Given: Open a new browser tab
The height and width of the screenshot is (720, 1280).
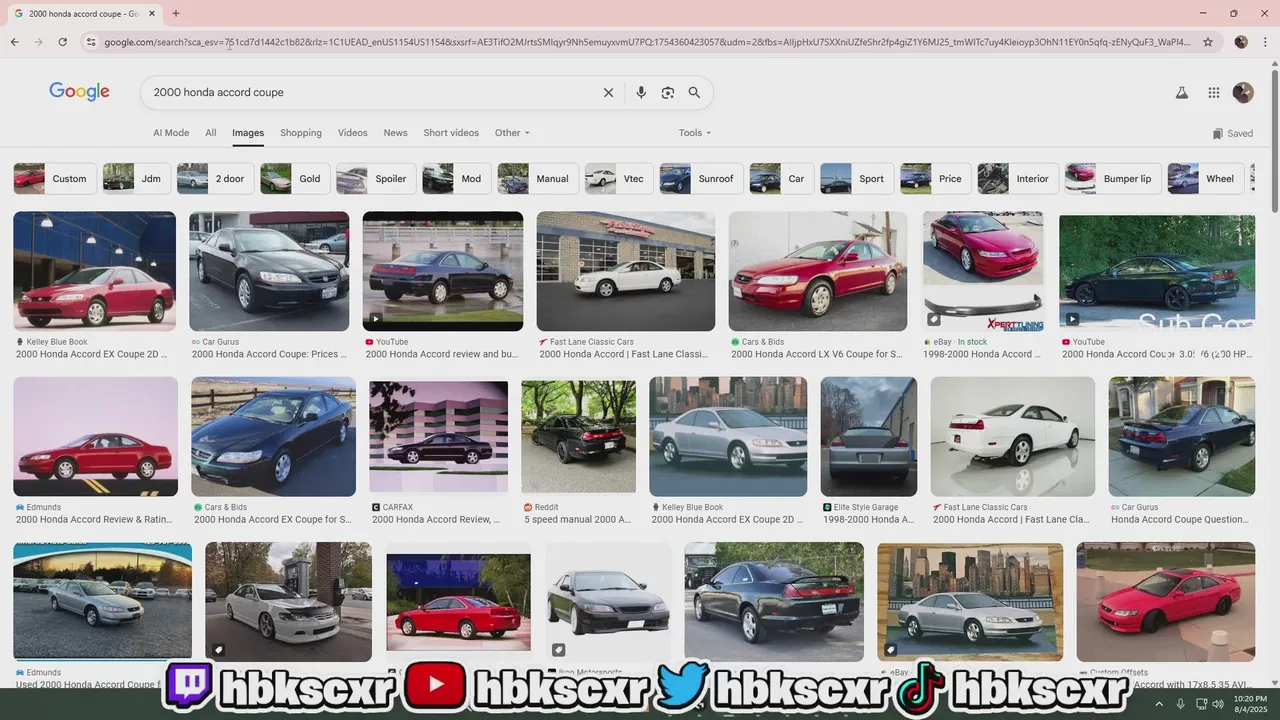Looking at the screenshot, I should point(176,14).
